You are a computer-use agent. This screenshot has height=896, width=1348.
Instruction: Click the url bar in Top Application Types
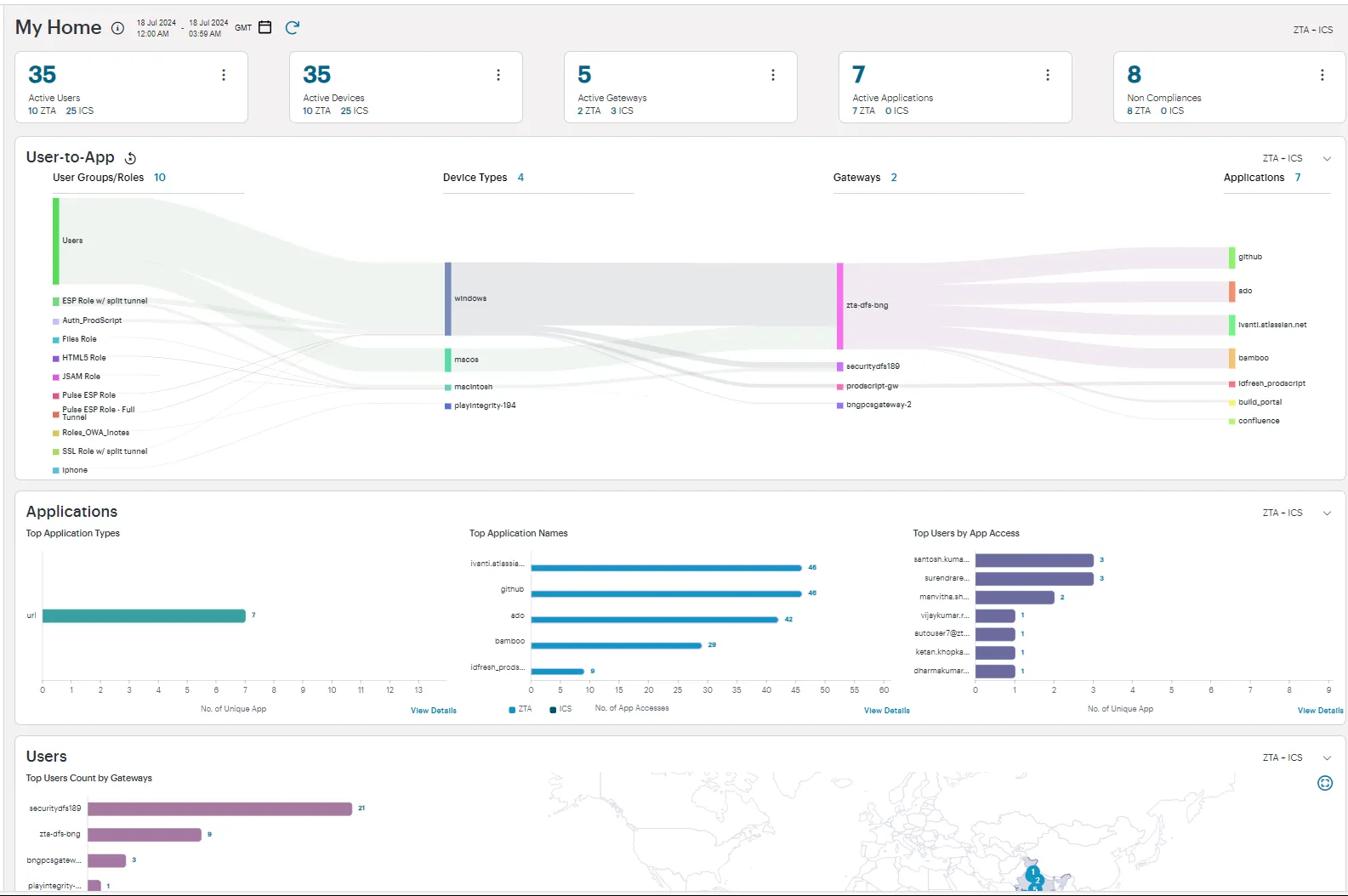[144, 616]
